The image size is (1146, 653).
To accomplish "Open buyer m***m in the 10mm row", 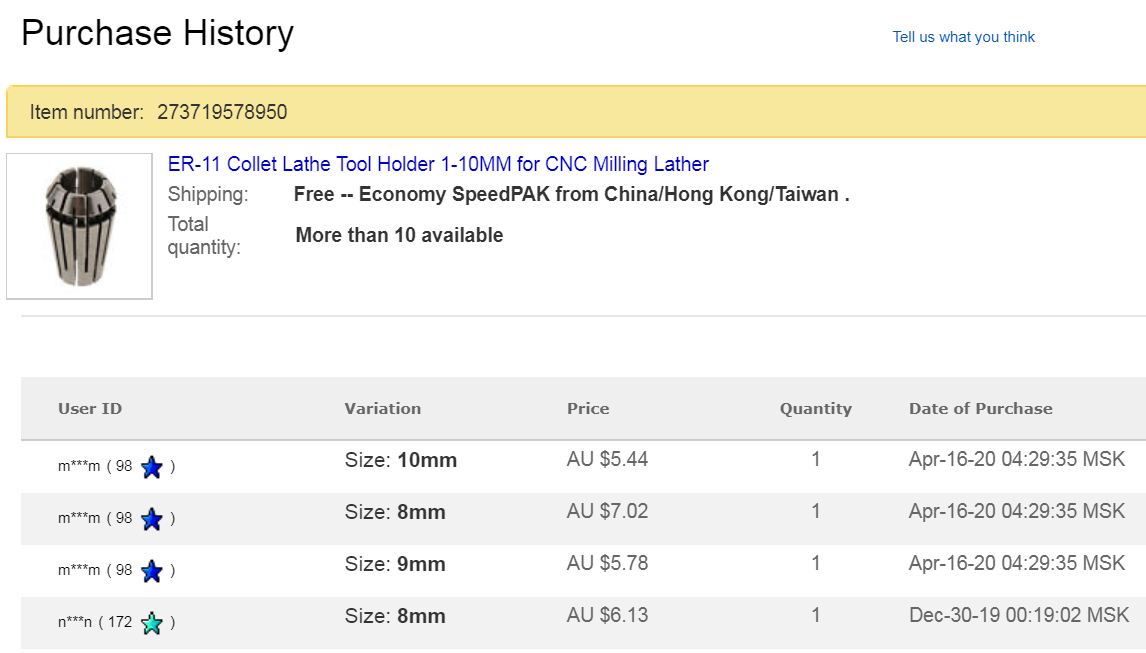I will click(79, 467).
